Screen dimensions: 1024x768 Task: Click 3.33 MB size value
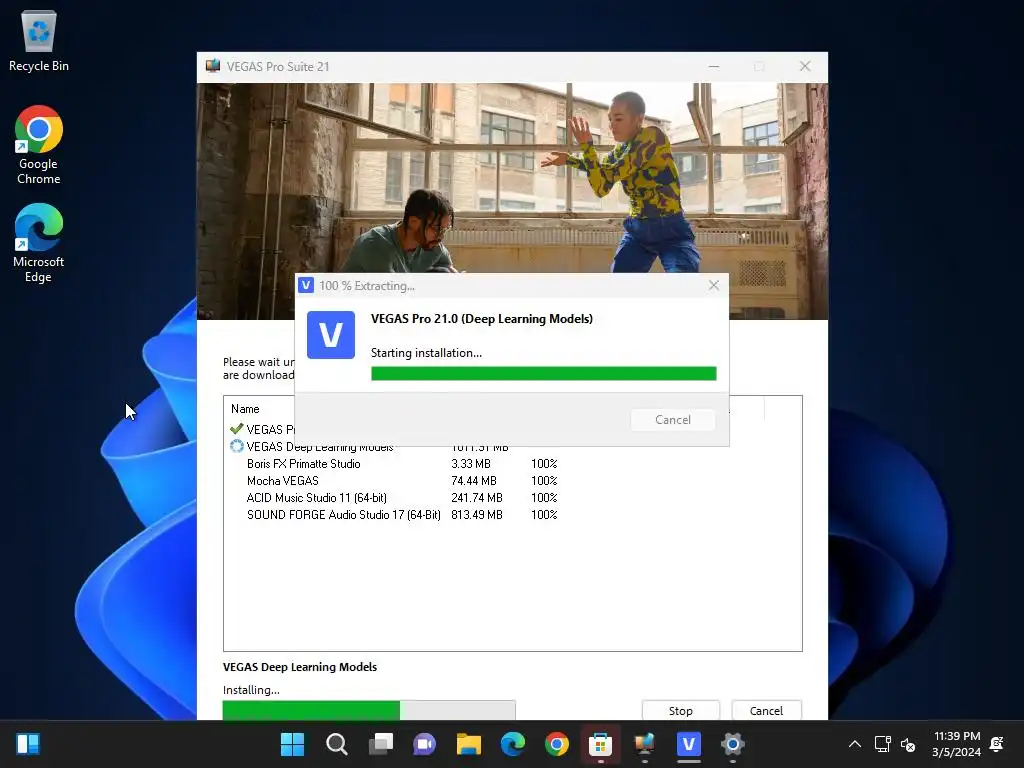click(471, 464)
